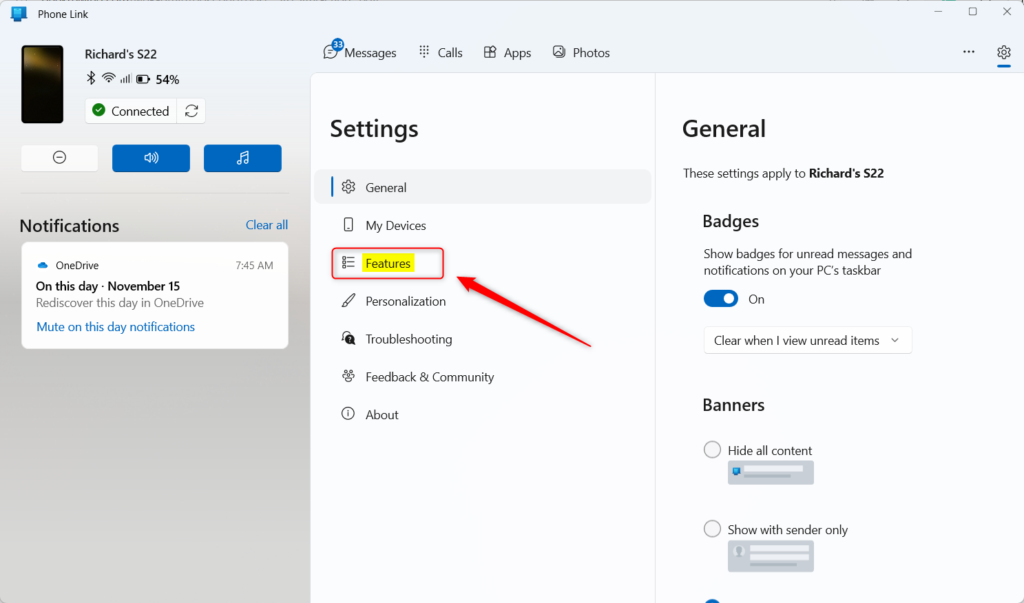Open the settings gear icon
This screenshot has width=1024, height=603.
click(1004, 53)
